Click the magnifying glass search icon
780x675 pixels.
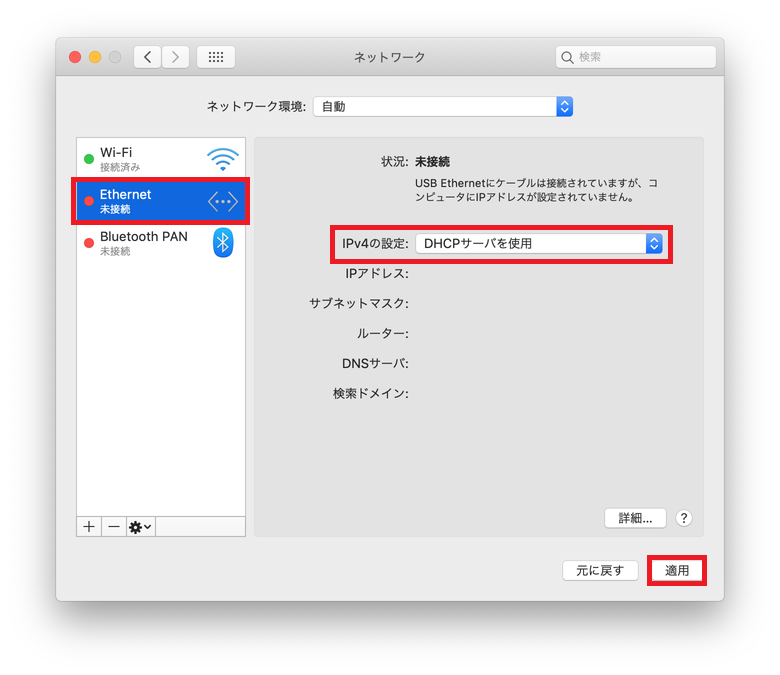tap(567, 58)
